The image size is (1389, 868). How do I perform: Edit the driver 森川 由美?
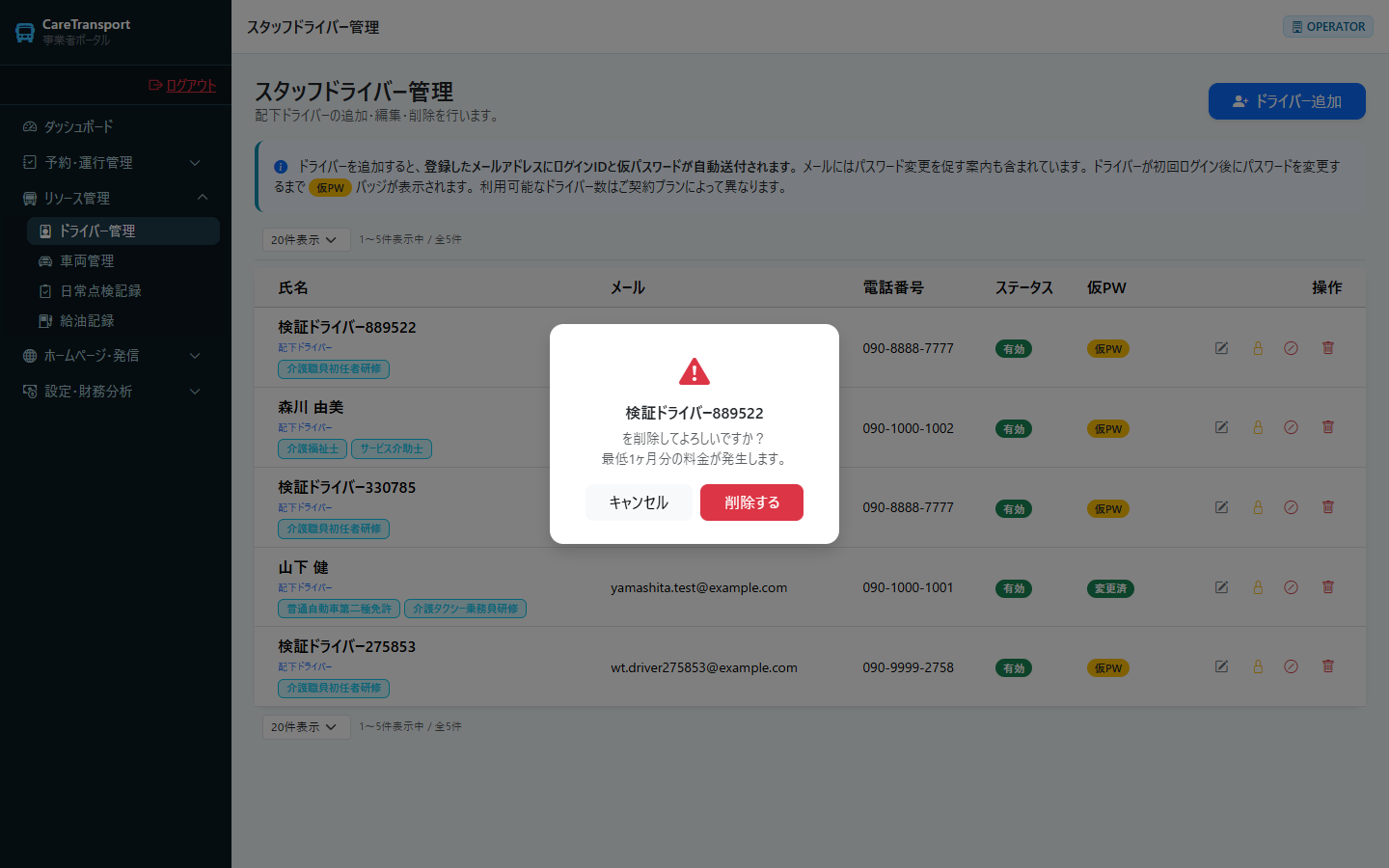point(1221,427)
